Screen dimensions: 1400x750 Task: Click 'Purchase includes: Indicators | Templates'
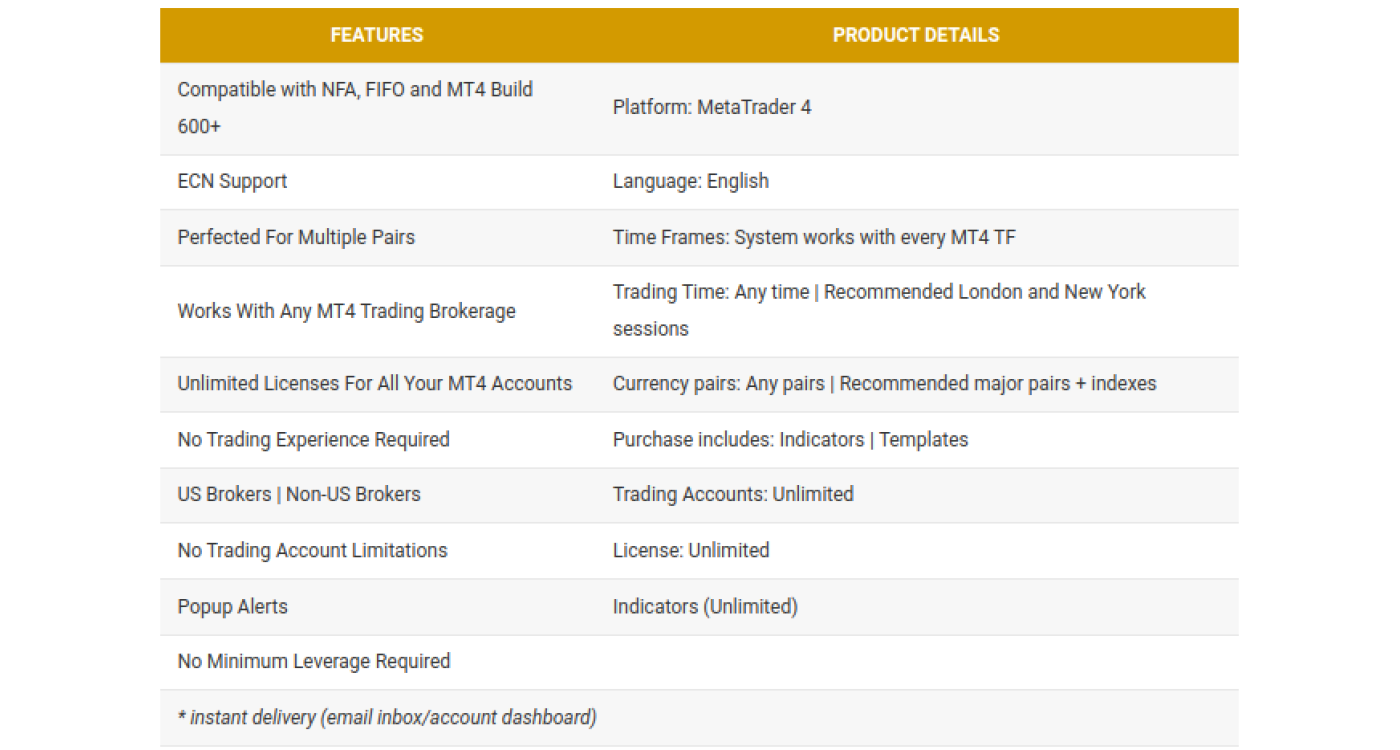[790, 439]
